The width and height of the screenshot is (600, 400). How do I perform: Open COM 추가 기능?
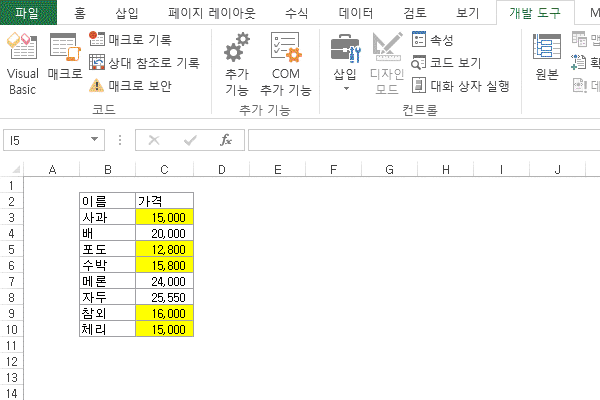pos(285,64)
